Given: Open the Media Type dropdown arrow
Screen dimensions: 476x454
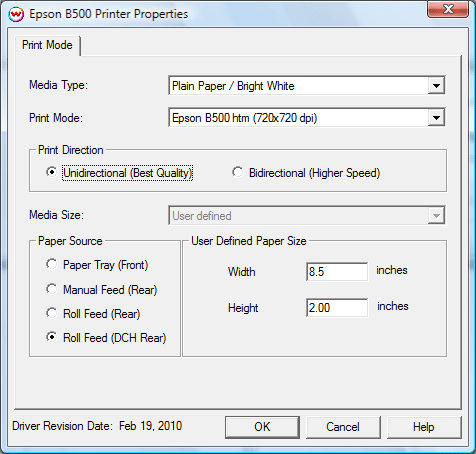Looking at the screenshot, I should click(x=436, y=86).
